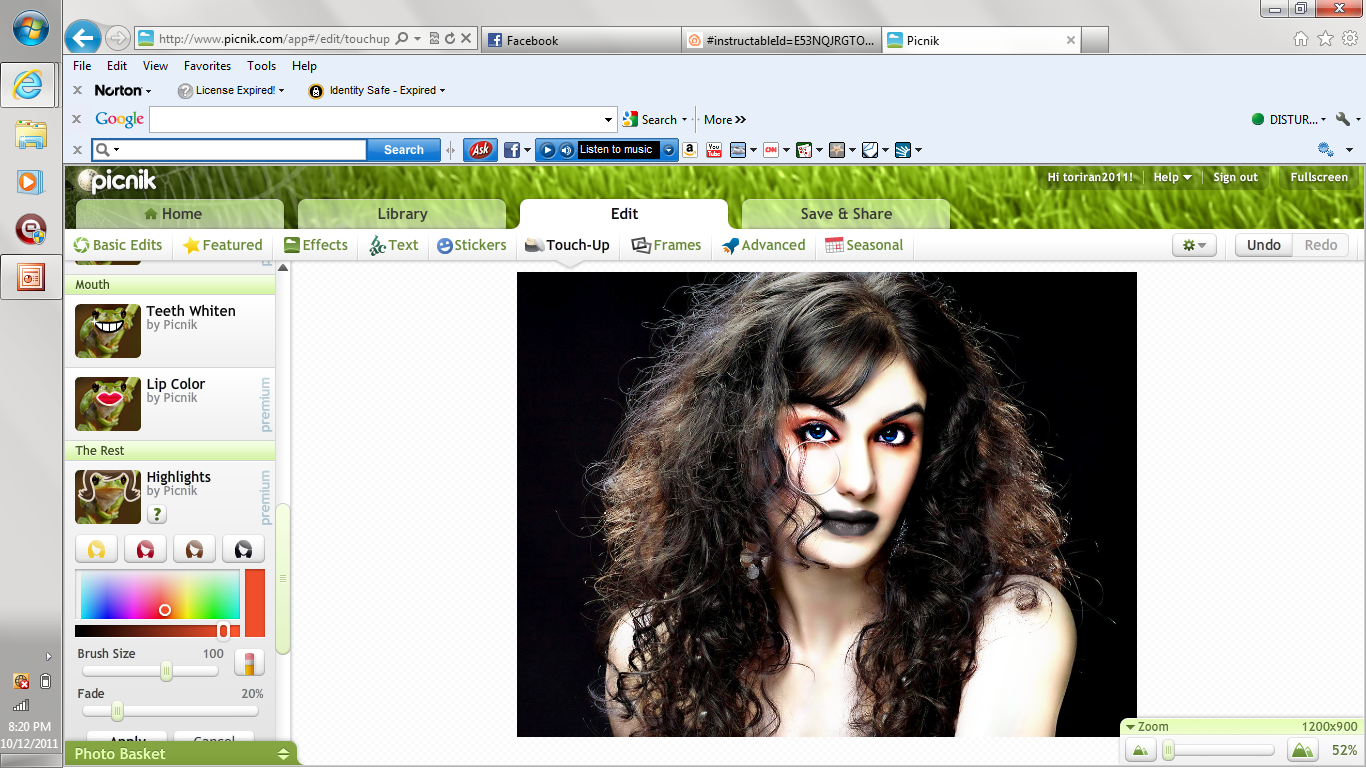Go back with the browser back arrow
Screen dimensions: 1366x768
tap(83, 38)
